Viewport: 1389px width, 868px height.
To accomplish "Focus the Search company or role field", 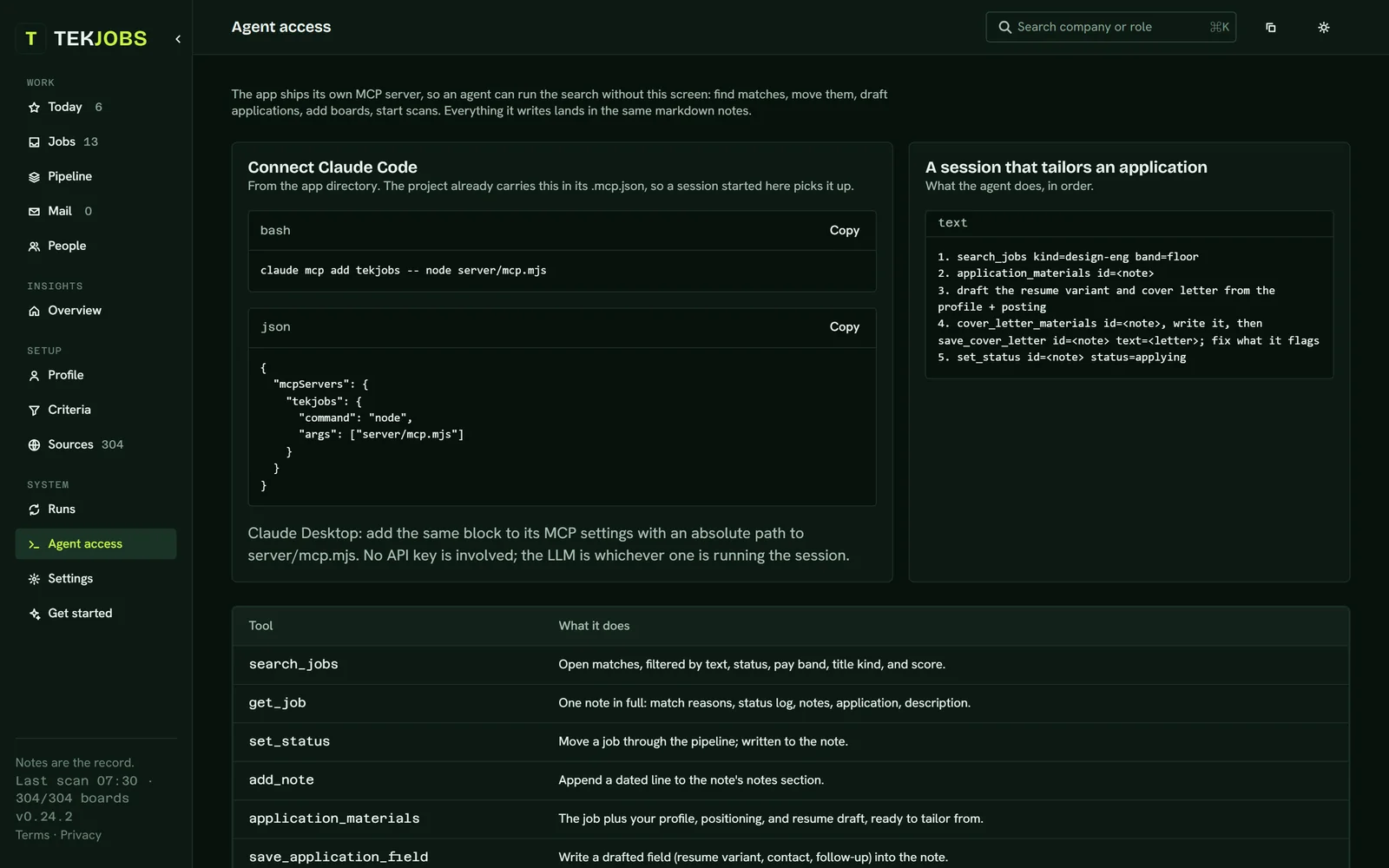I will (x=1110, y=27).
